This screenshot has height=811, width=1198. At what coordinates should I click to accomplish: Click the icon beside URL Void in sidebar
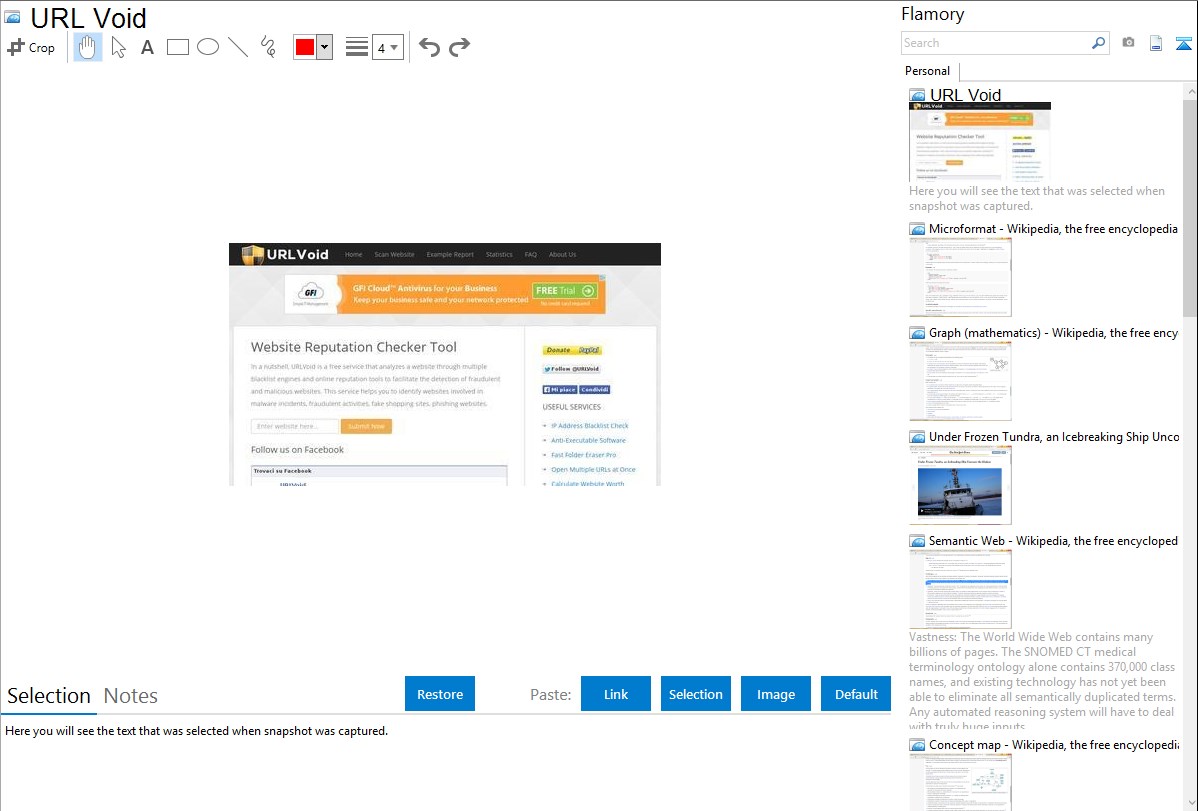[x=917, y=95]
